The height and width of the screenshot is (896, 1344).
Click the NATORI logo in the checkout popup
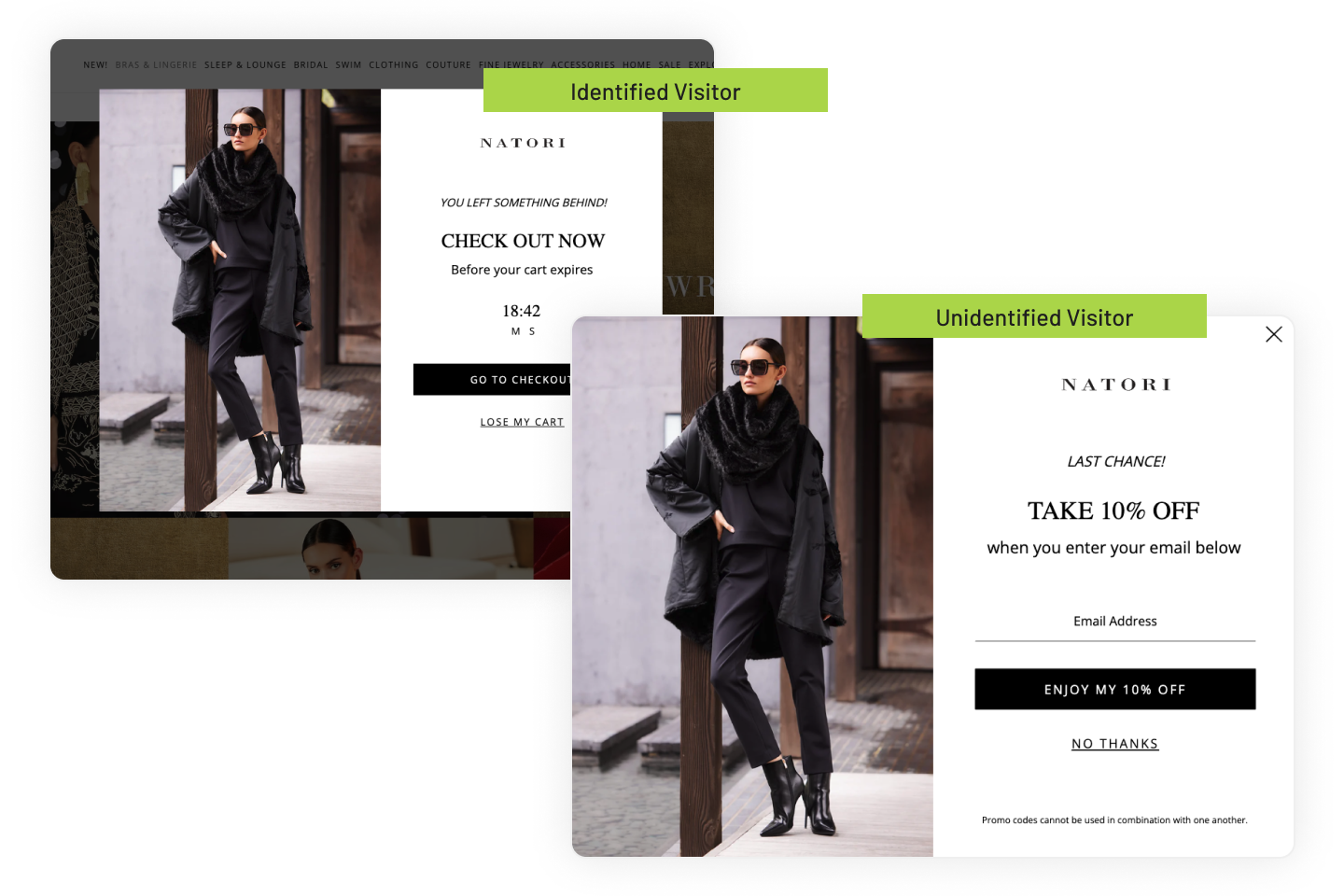523,143
